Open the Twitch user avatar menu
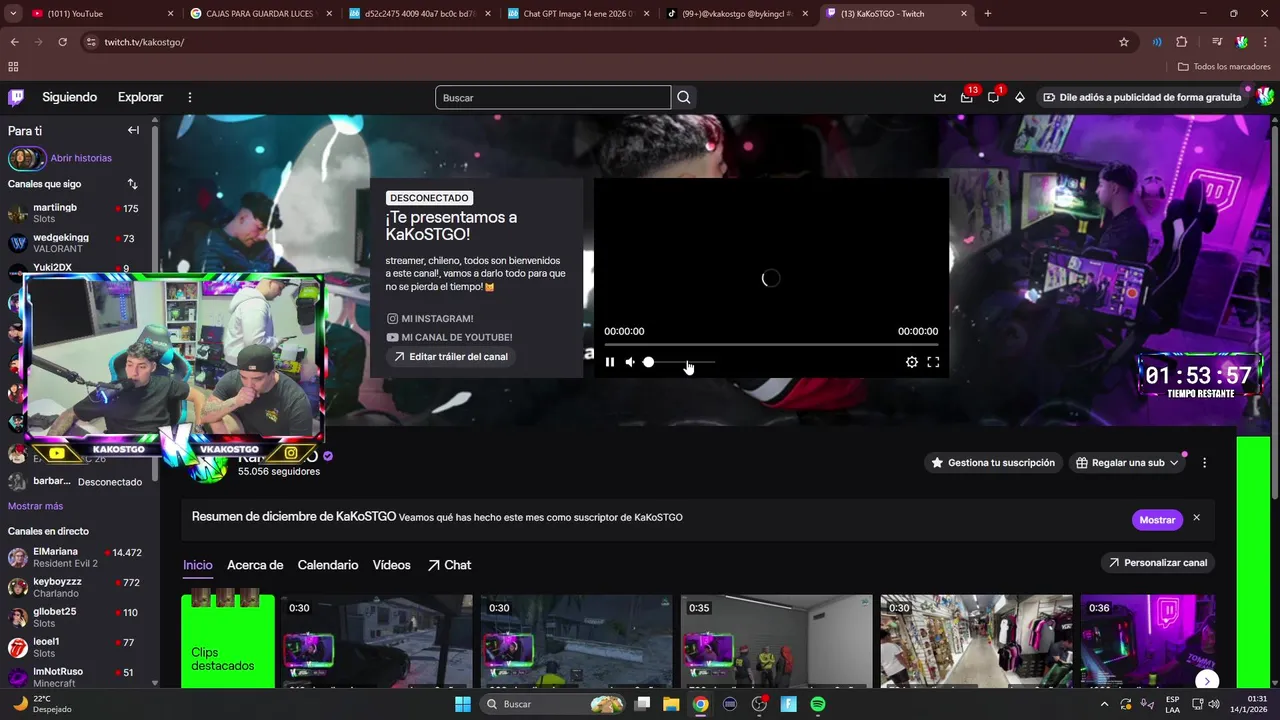Screen dimensions: 1280x720 (1265, 97)
